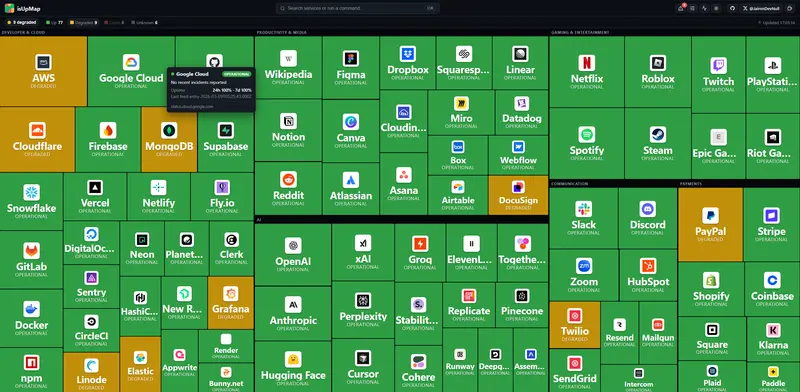Open the Anthropic tile
The height and width of the screenshot is (392, 800).
[x=293, y=313]
